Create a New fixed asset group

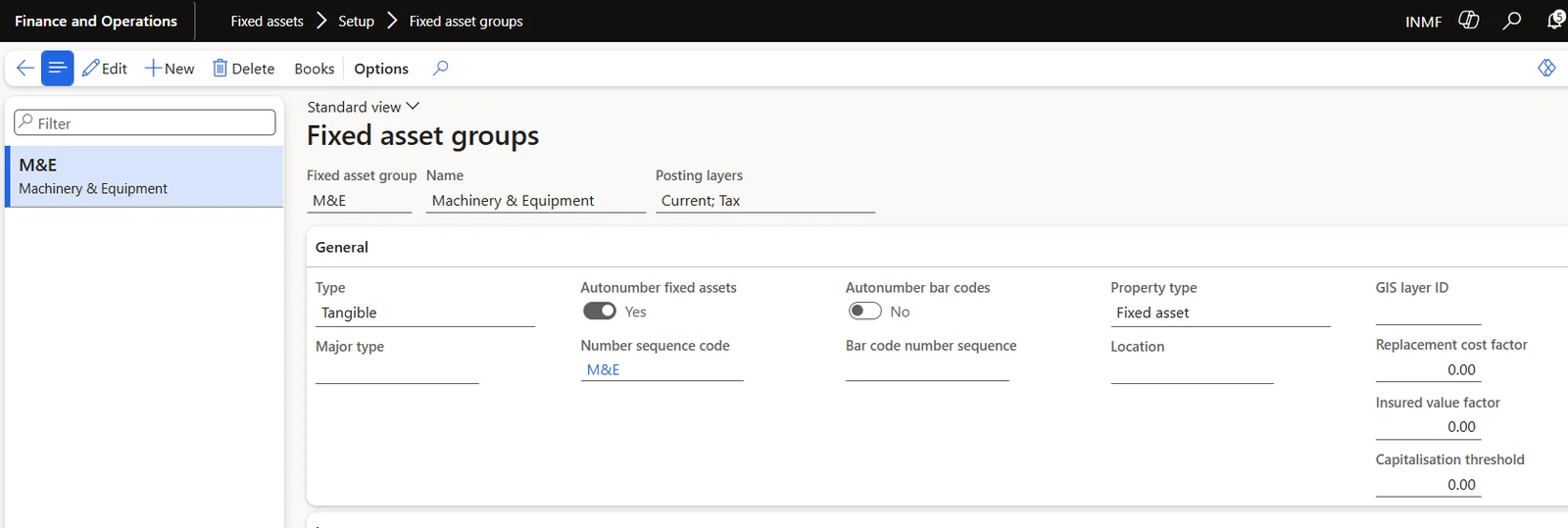click(x=170, y=69)
